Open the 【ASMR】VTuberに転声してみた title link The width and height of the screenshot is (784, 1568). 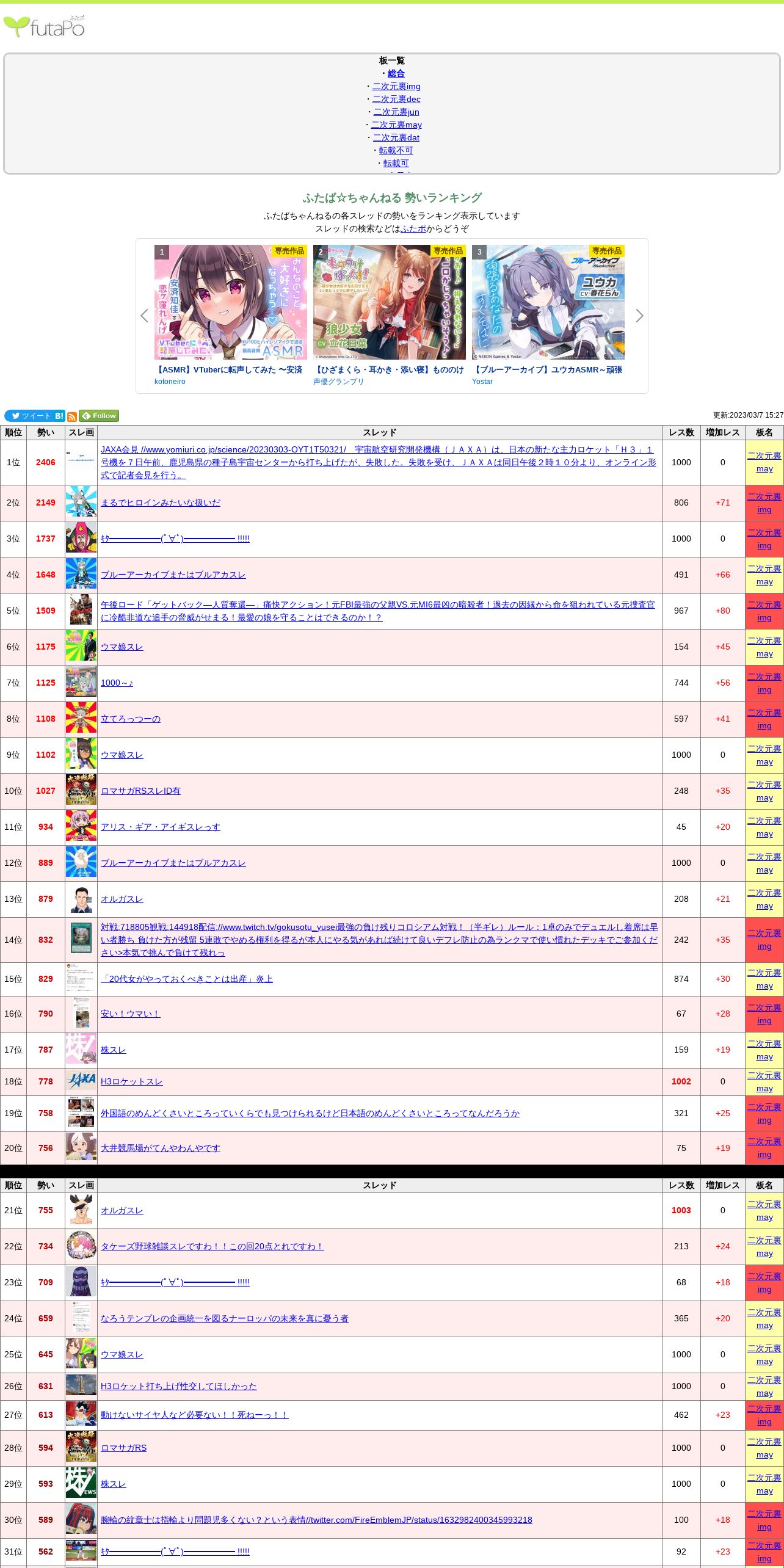tap(229, 369)
